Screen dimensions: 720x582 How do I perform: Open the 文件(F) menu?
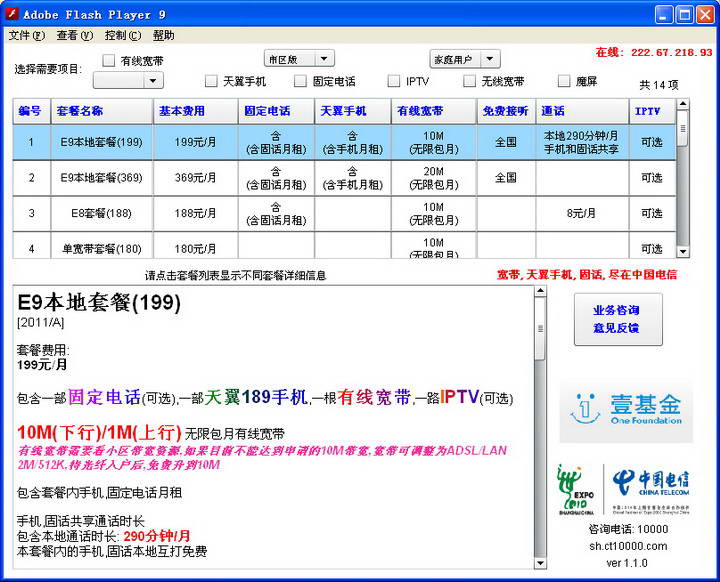tap(27, 35)
